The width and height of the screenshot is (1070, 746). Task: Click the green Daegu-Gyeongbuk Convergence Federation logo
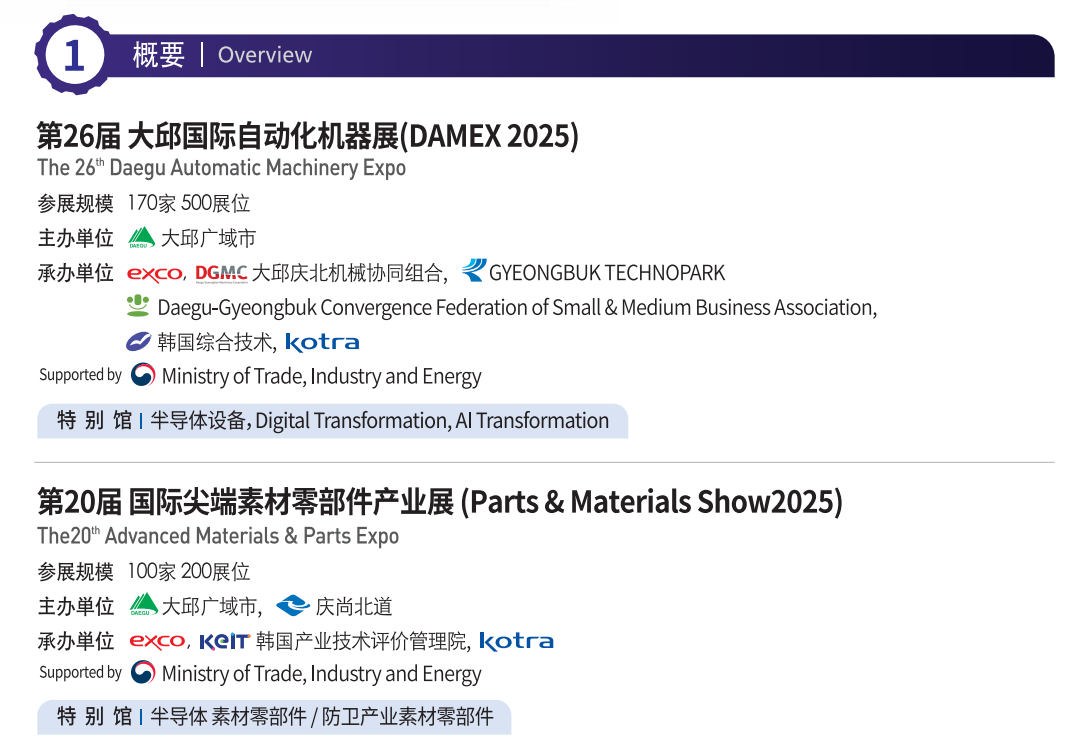[138, 306]
